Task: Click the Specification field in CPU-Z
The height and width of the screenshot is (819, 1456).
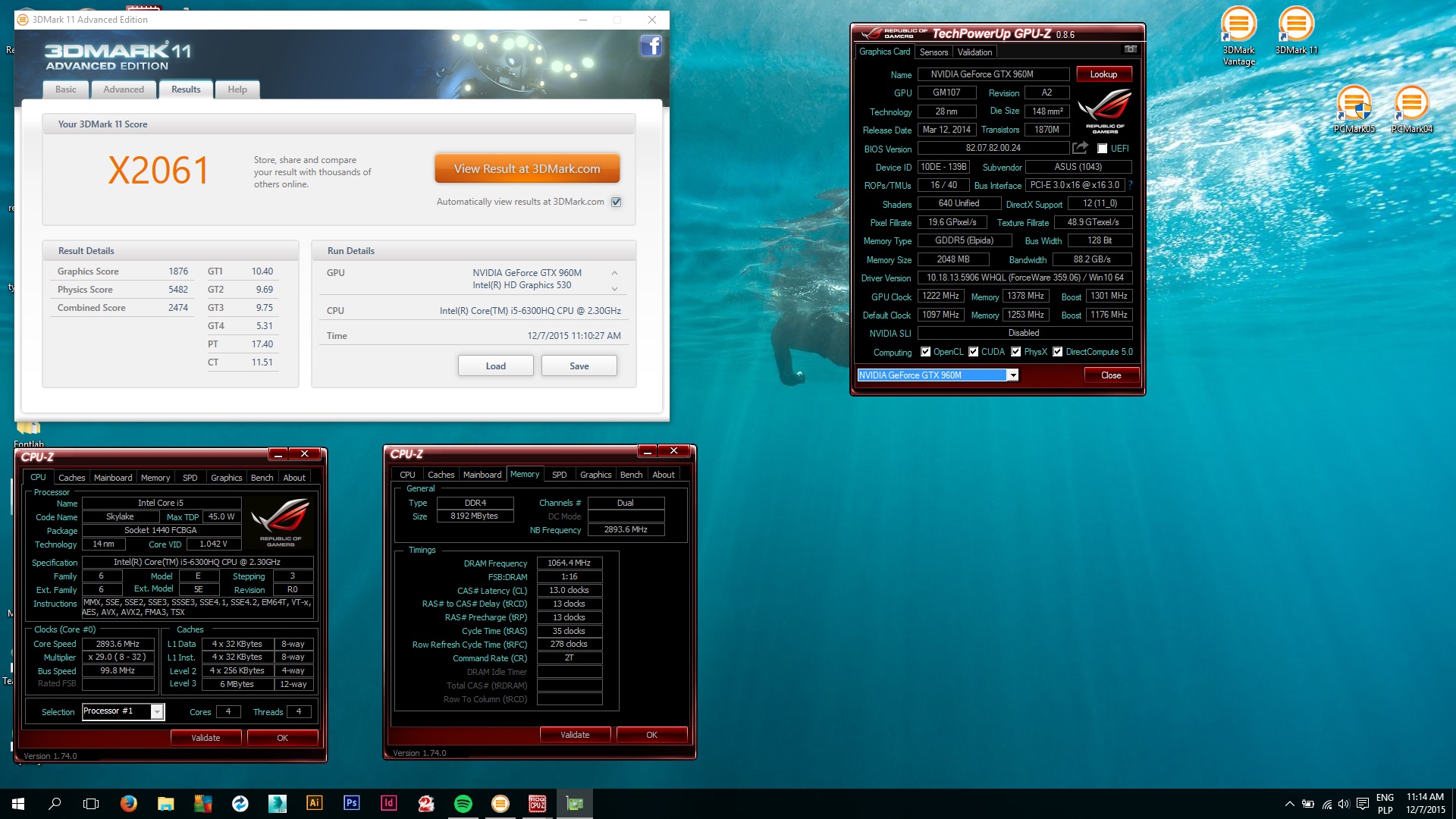Action: click(x=197, y=562)
